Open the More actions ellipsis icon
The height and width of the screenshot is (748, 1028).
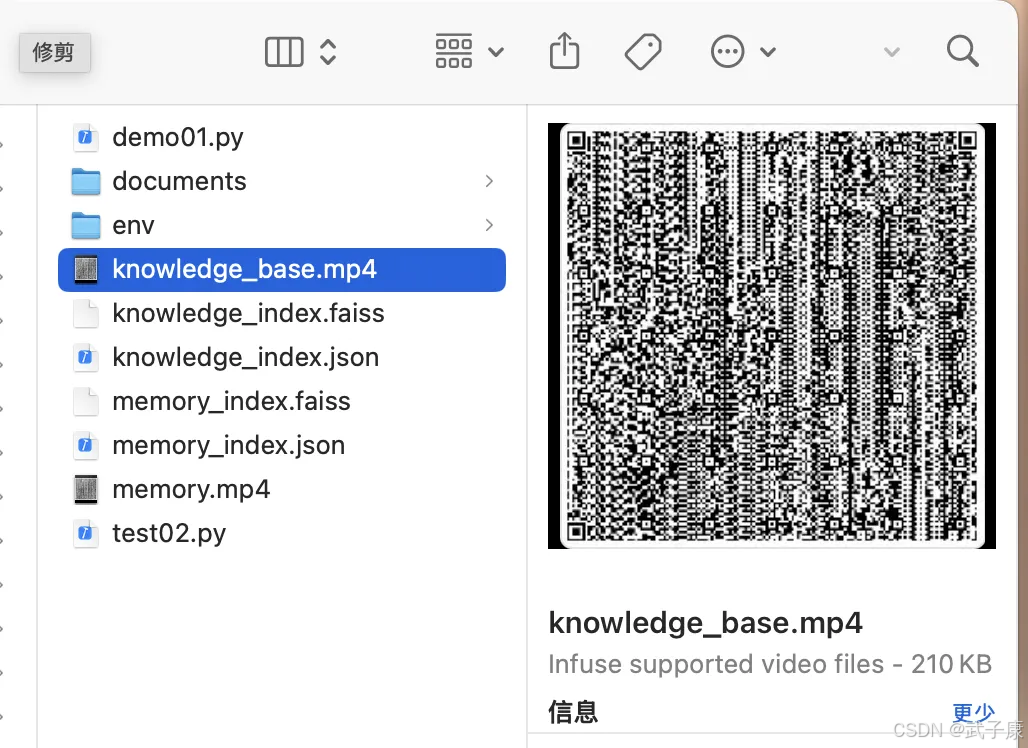[x=728, y=51]
